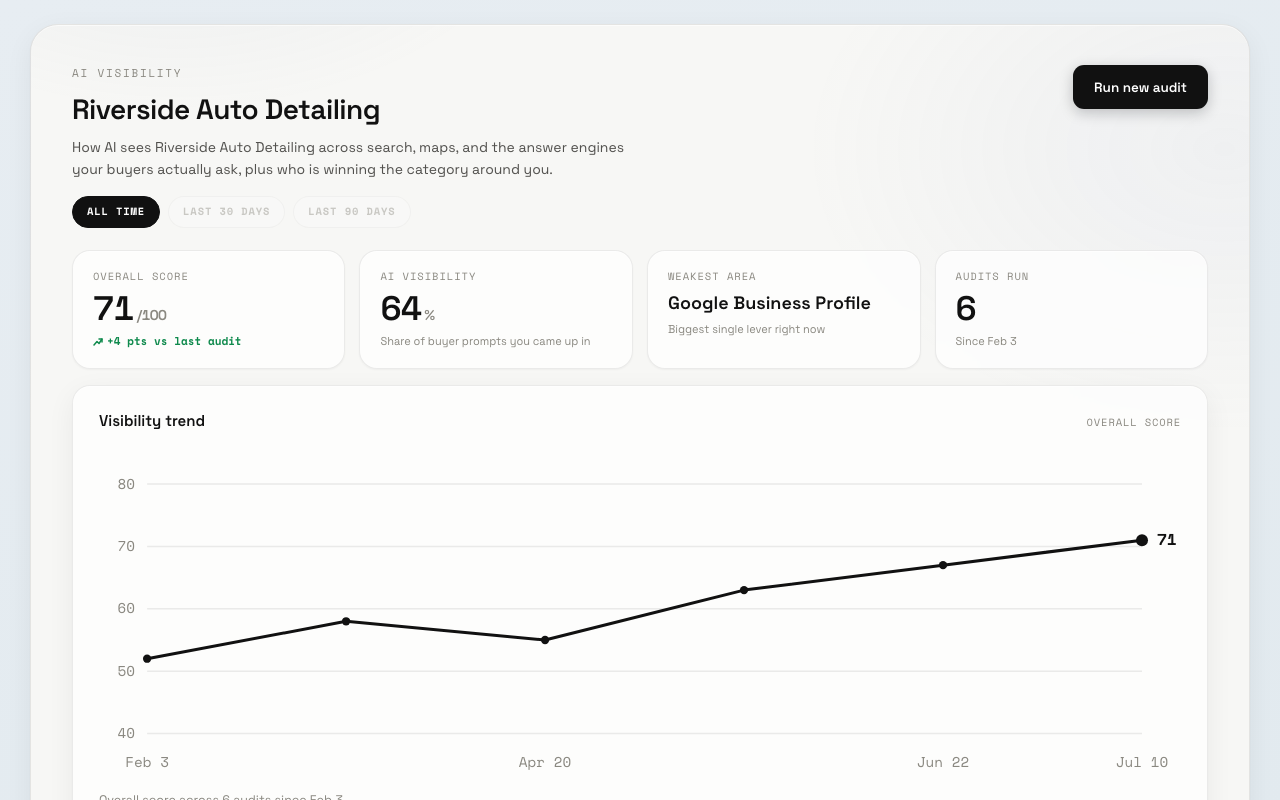Screen dimensions: 1280x800
Task: Click the upward trend arrow icon
Action: pyautogui.click(x=98, y=342)
